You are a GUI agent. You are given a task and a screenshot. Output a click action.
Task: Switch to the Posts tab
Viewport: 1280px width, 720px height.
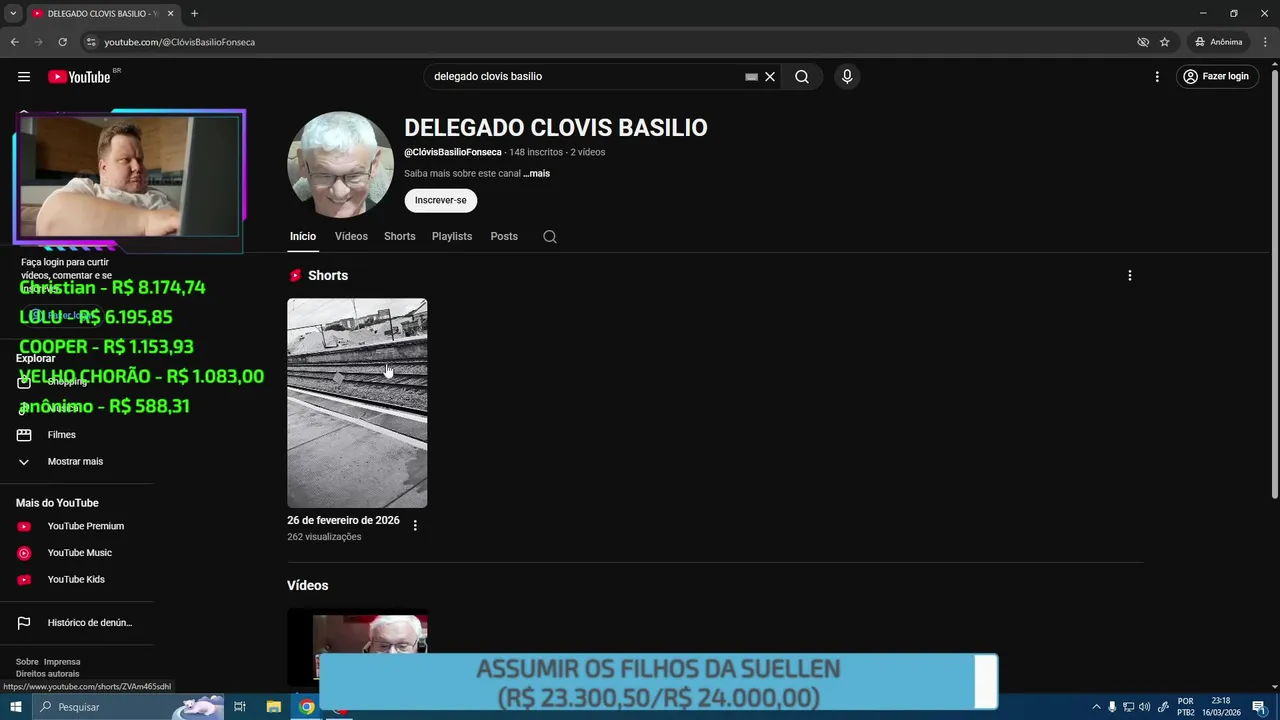[504, 236]
